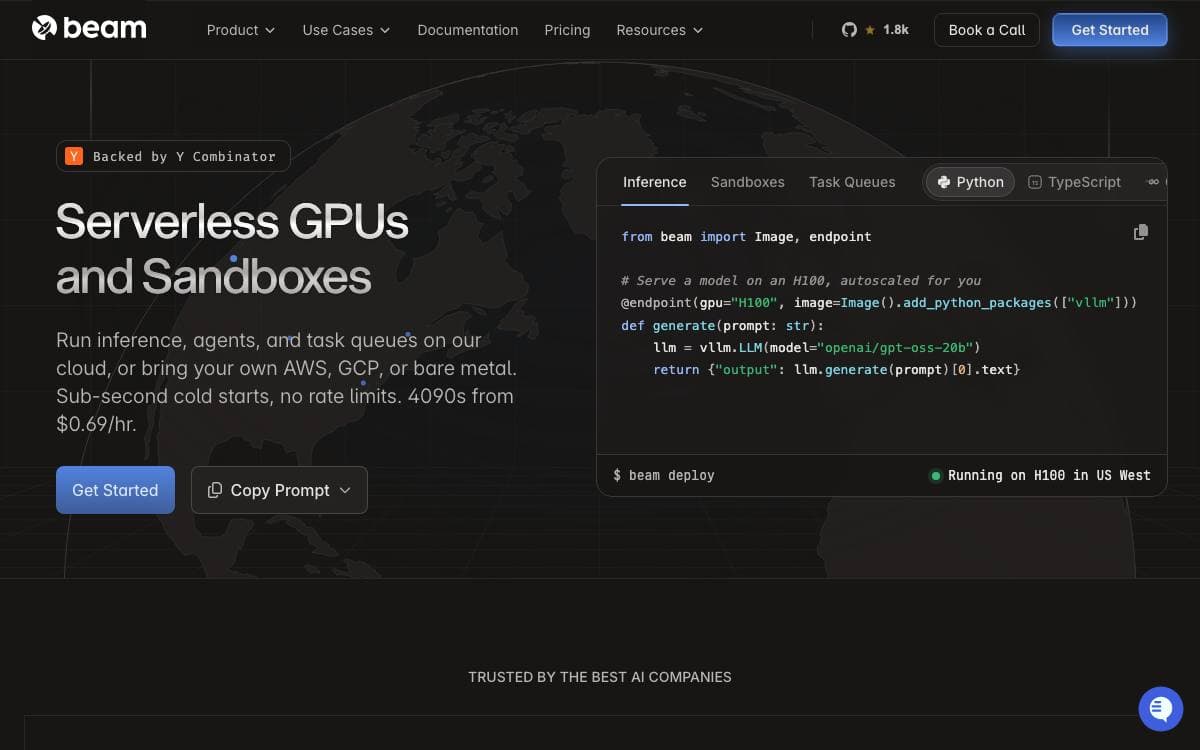Click the paragraph starting 'Run inference, agents'
This screenshot has height=750, width=1200.
pos(286,382)
